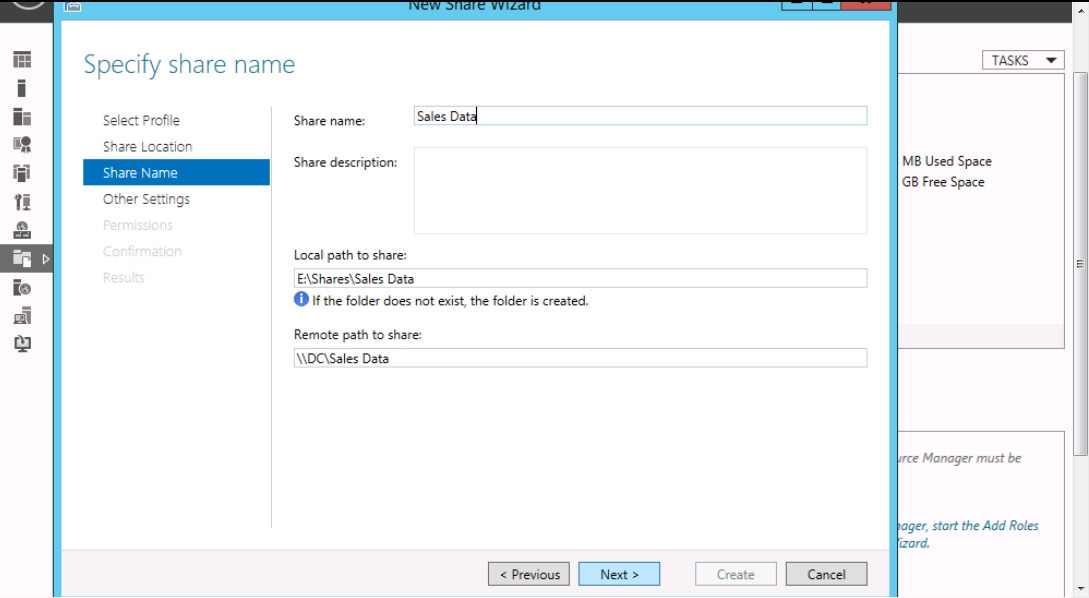The height and width of the screenshot is (598, 1089).
Task: Click the 'Specify share name' heading
Action: pos(189,65)
